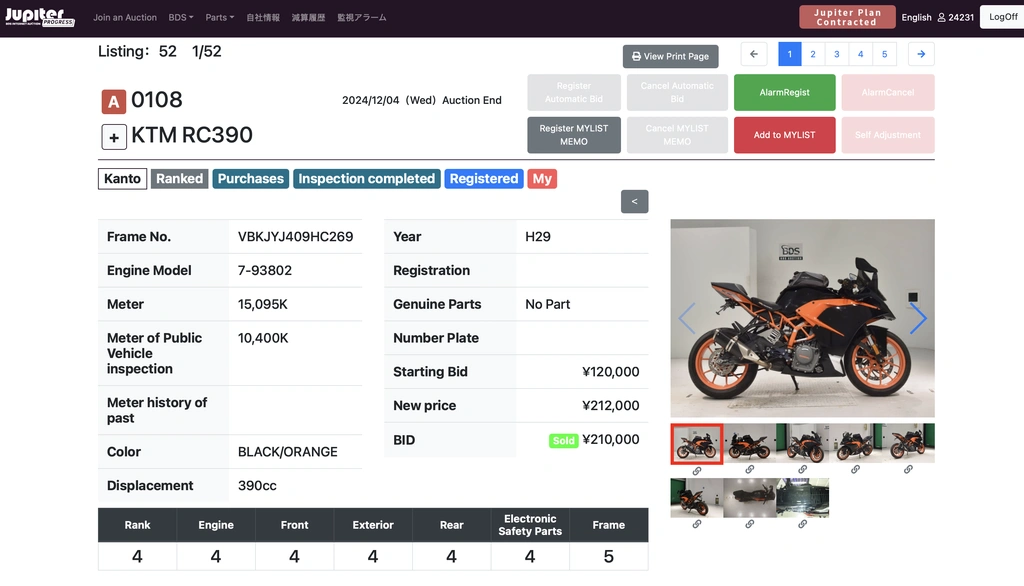
Task: Click the Inspection completed tag
Action: 366,178
